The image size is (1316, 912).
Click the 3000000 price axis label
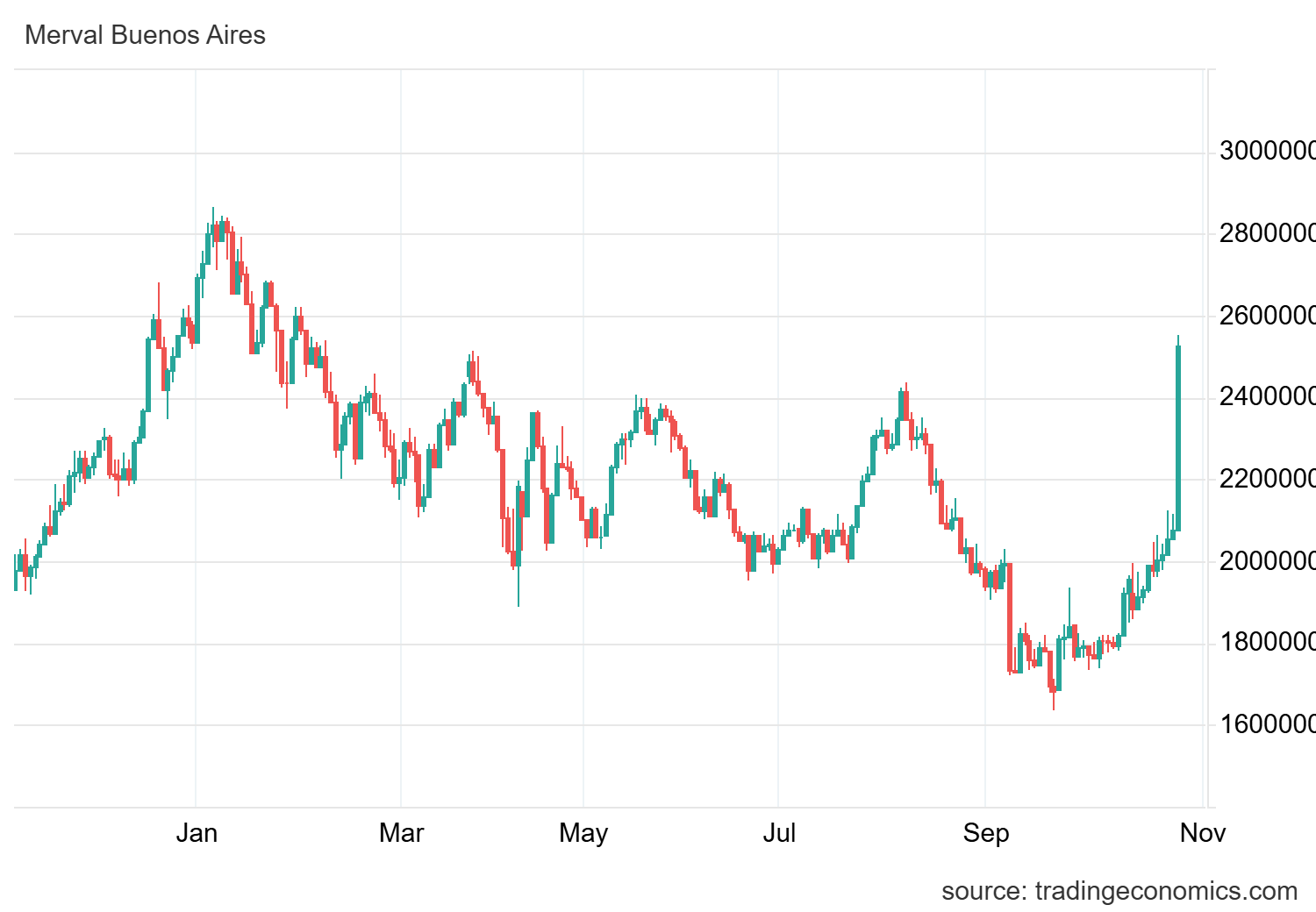(1267, 152)
